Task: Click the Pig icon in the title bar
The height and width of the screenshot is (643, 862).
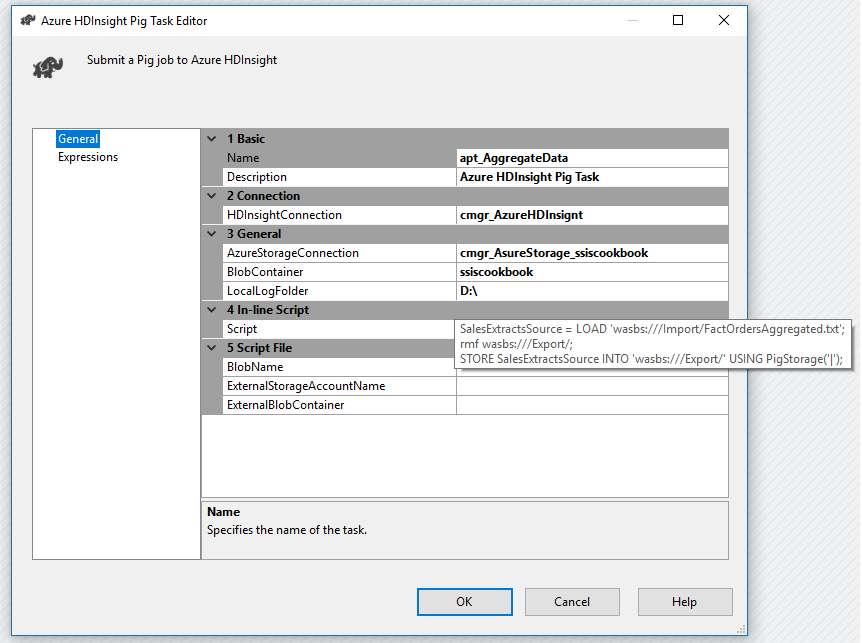Action: pos(27,21)
